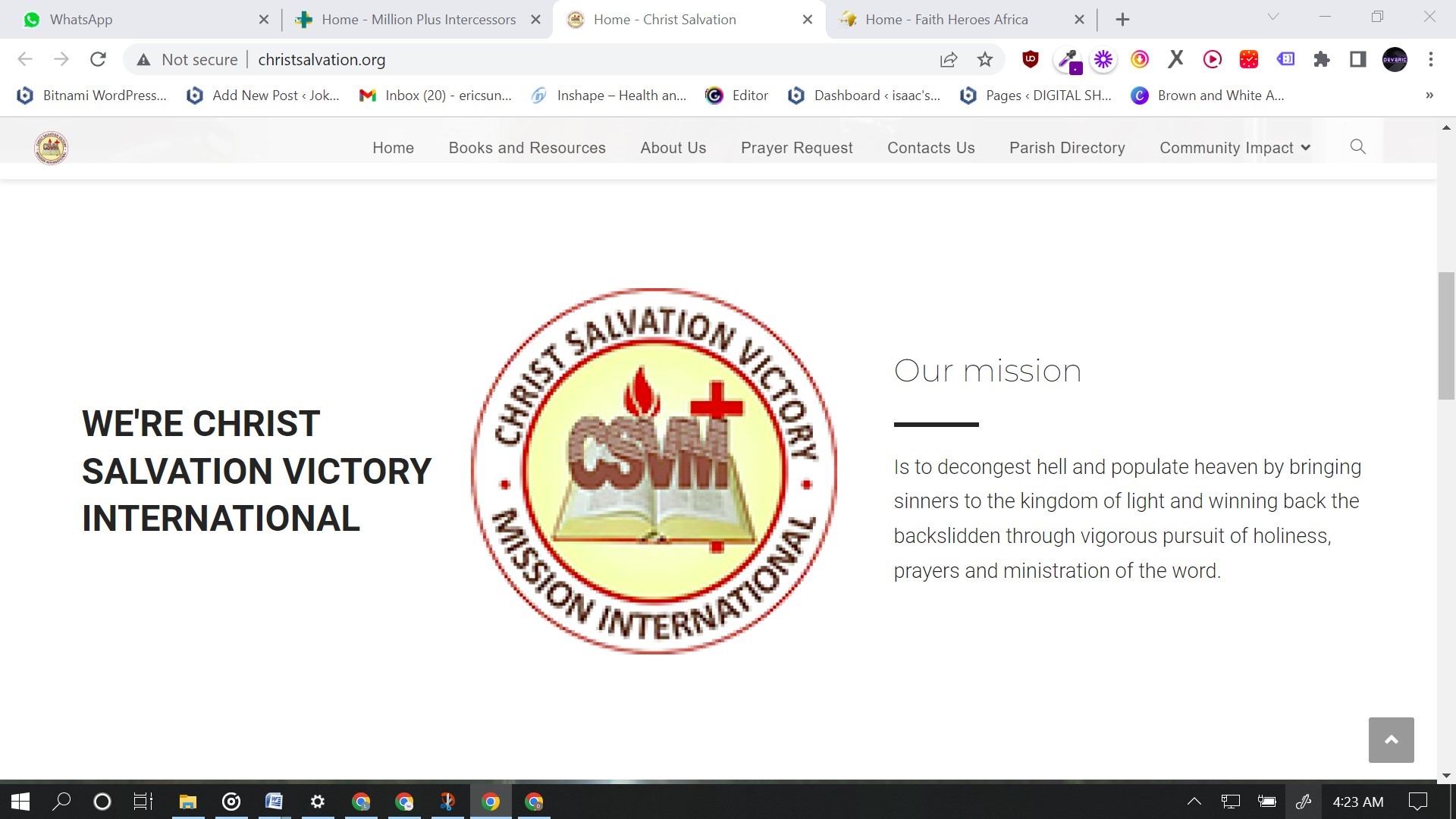Expand the Community Impact menu
Viewport: 1456px width, 819px height.
click(x=1235, y=148)
